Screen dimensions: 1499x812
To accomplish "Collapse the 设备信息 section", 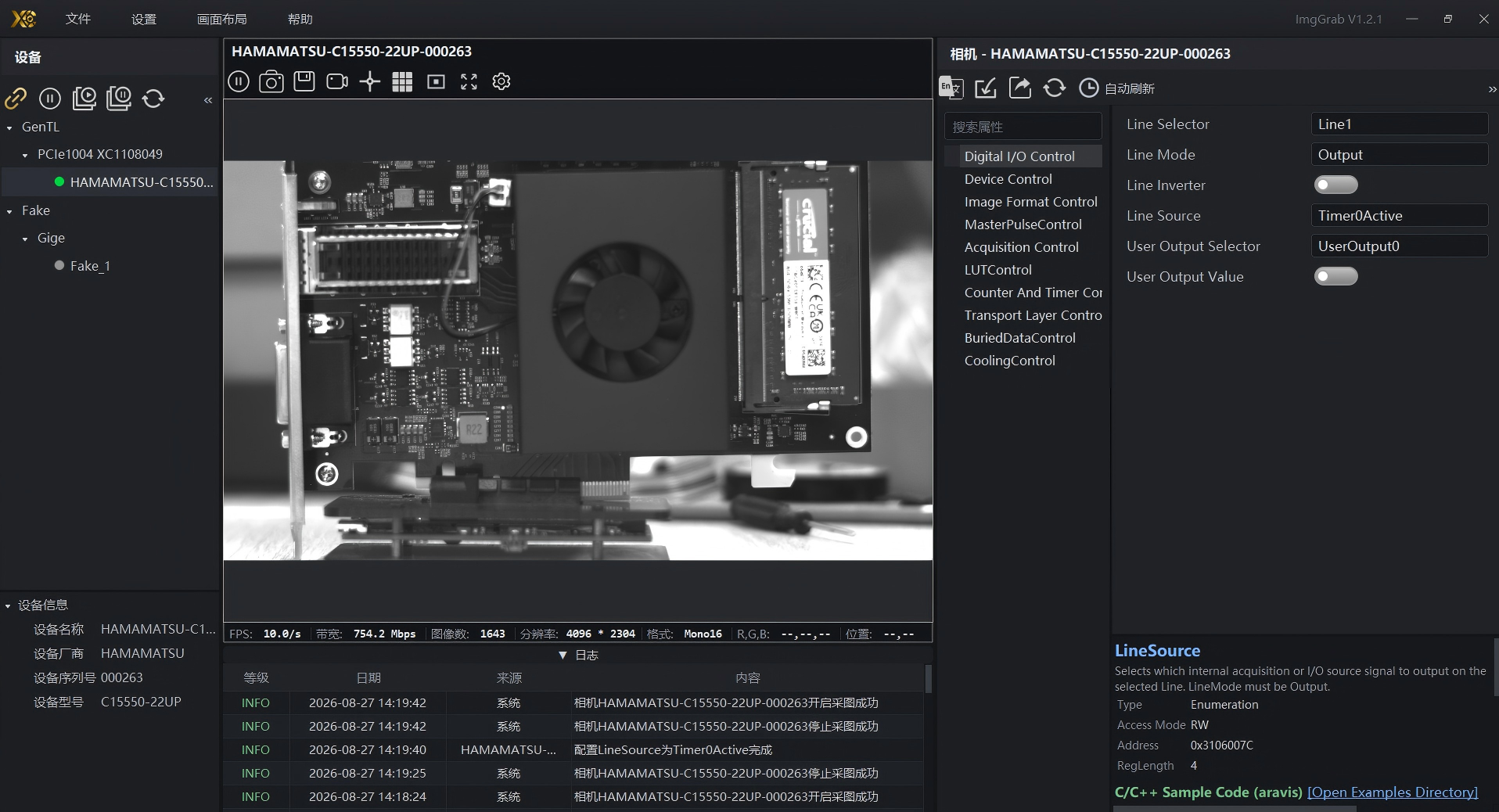I will pos(8,605).
